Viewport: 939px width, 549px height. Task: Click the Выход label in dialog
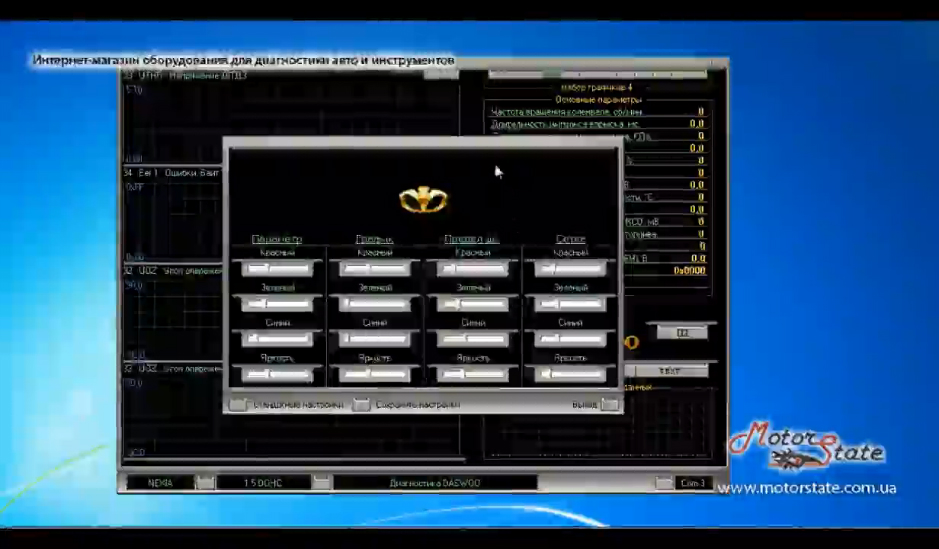tap(584, 405)
